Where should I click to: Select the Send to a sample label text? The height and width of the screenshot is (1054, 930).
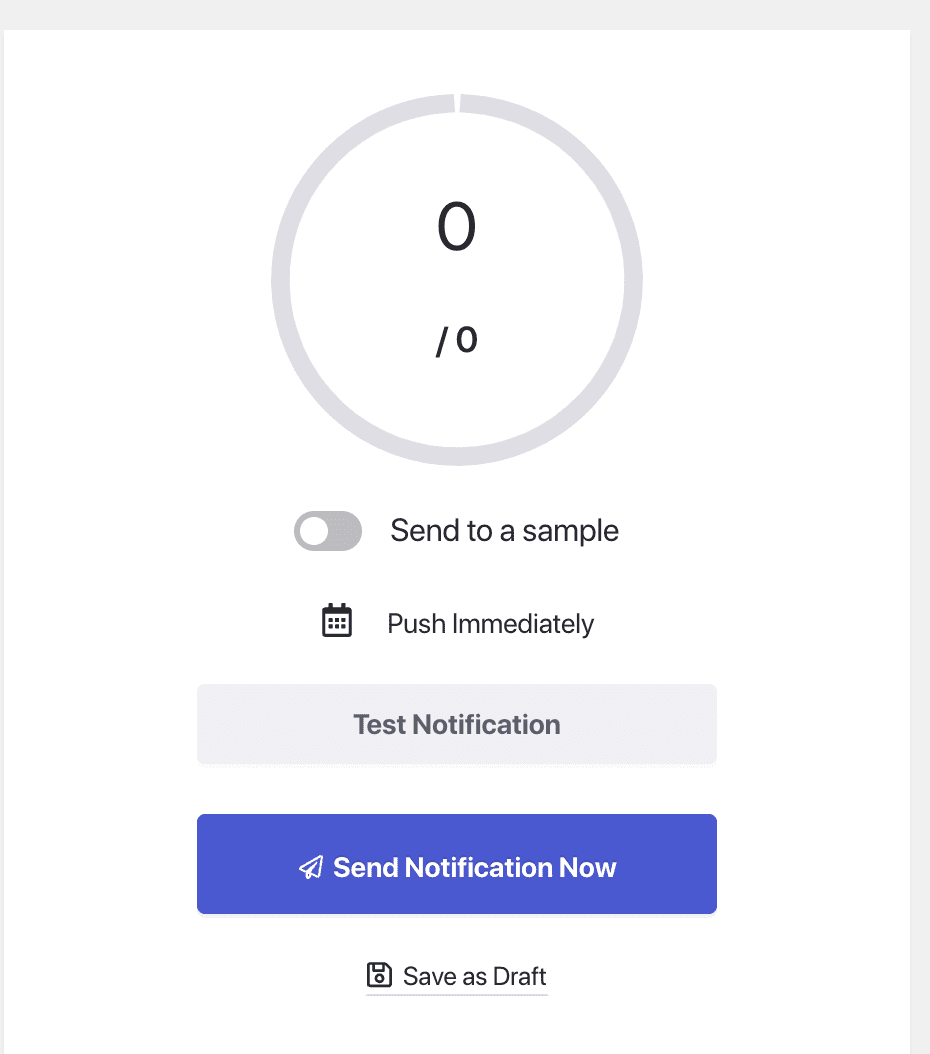(504, 531)
